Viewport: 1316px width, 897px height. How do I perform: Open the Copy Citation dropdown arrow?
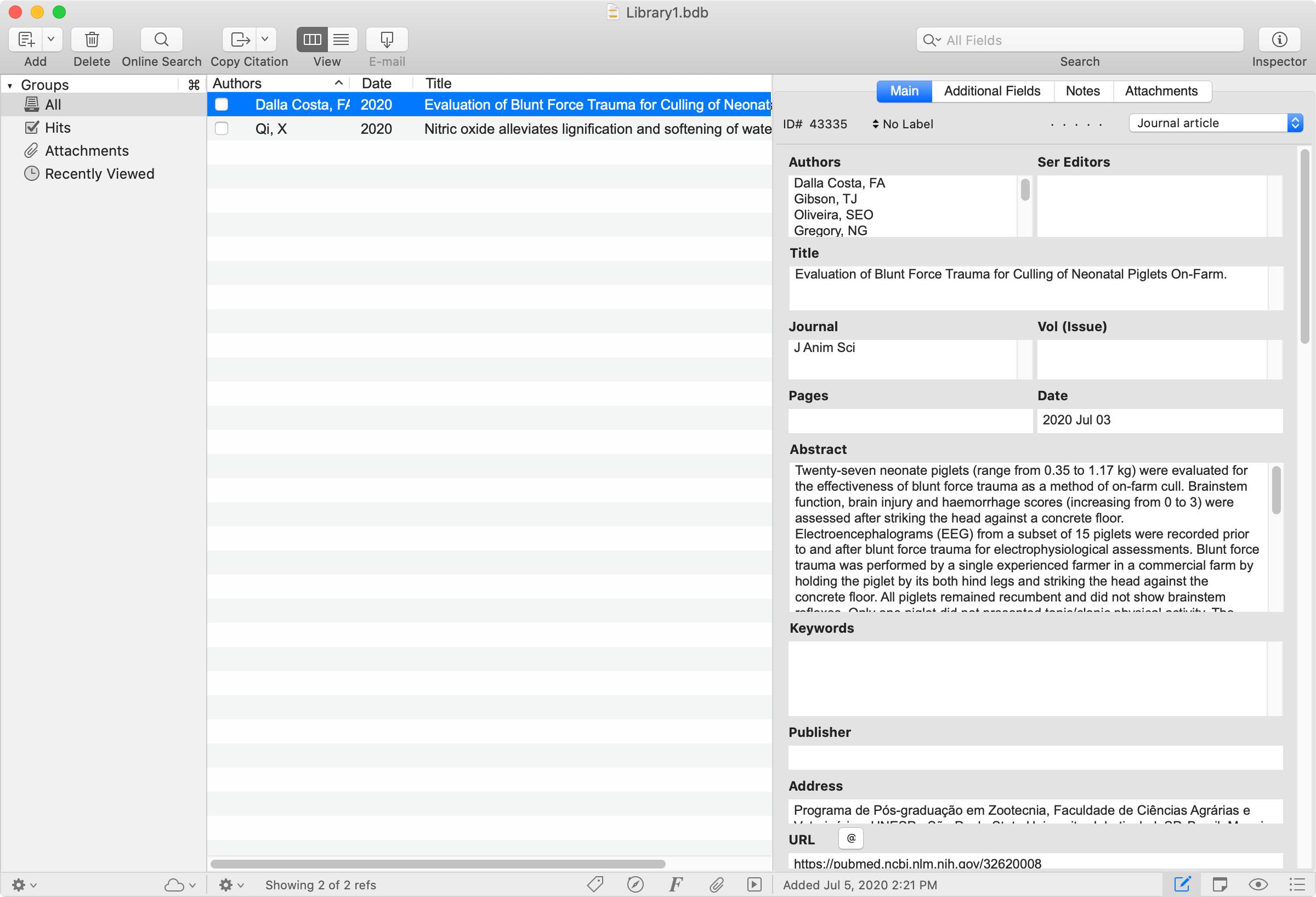265,39
